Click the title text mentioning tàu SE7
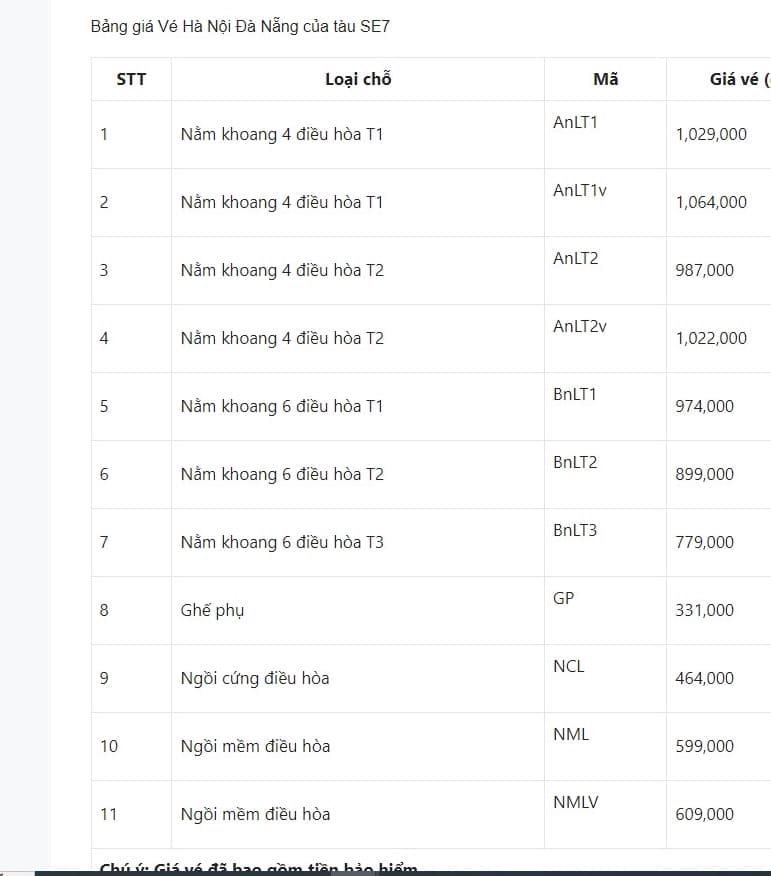The height and width of the screenshot is (876, 771). (x=240, y=26)
